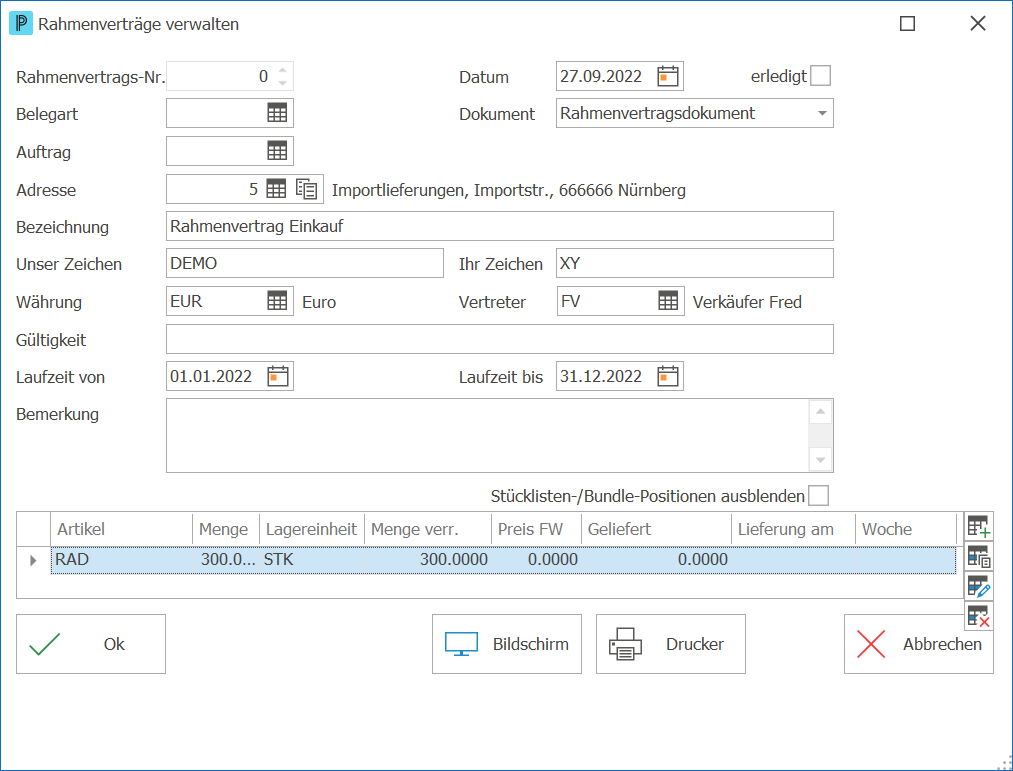Click the Lieferung am column header
Viewport: 1013px width, 771px height.
pyautogui.click(x=793, y=529)
